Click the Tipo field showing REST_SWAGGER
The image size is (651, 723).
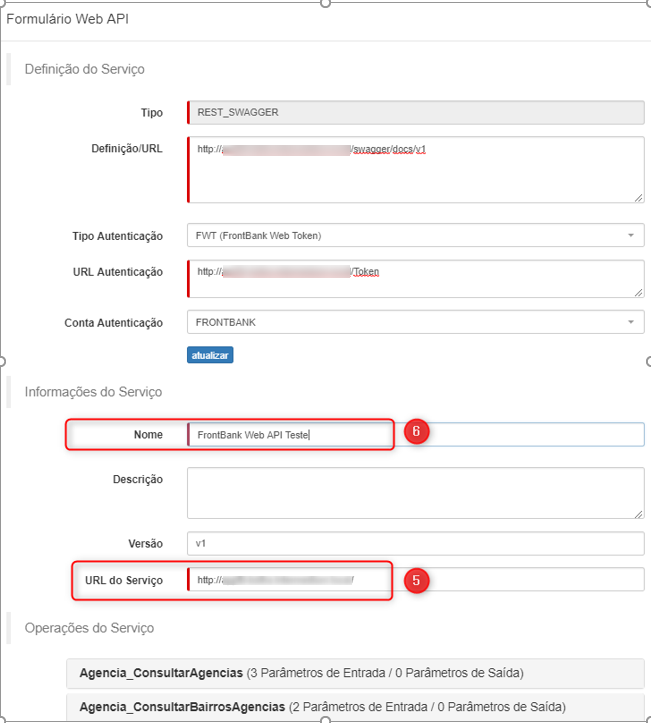(415, 112)
